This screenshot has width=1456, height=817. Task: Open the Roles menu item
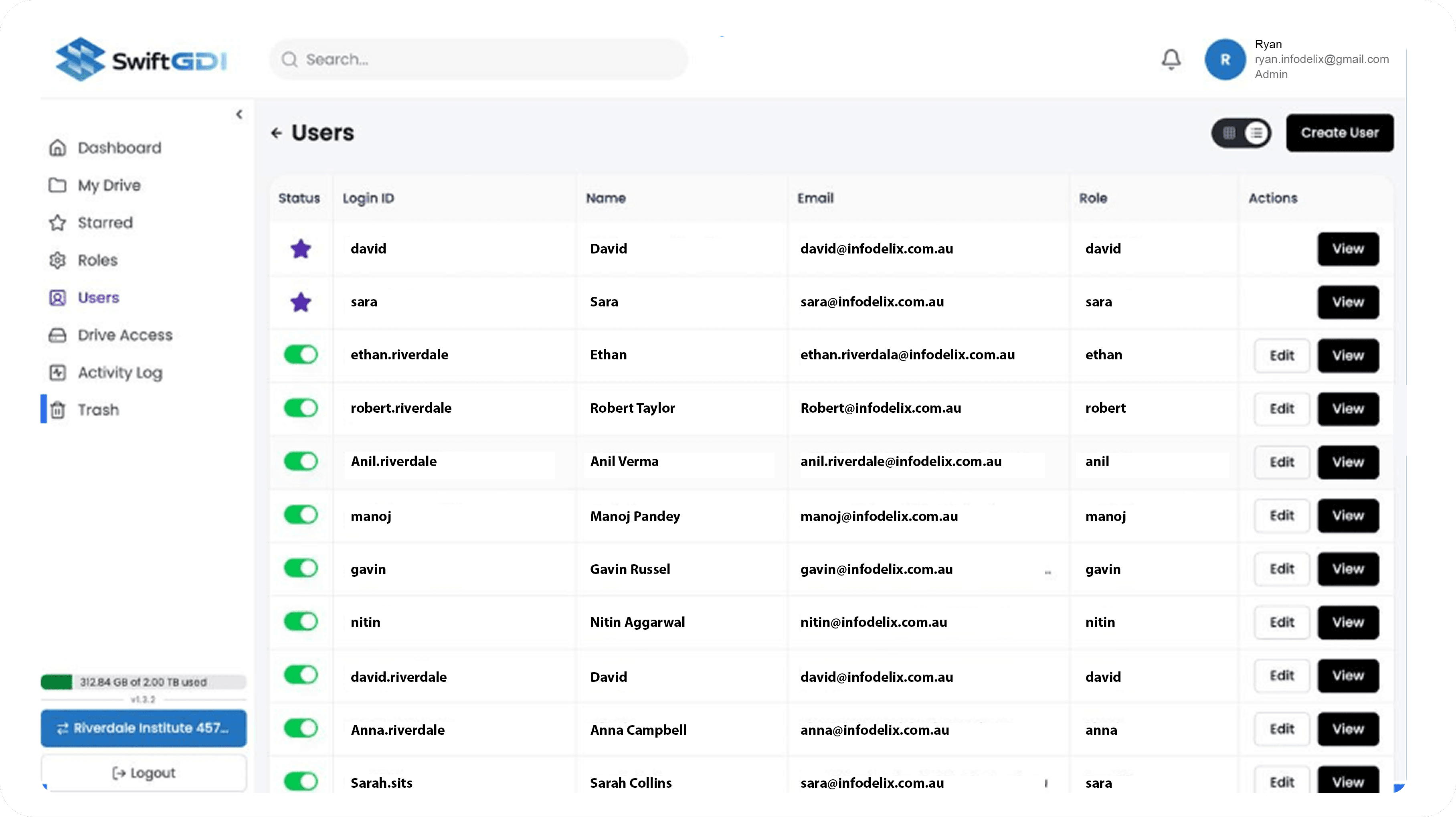coord(97,260)
